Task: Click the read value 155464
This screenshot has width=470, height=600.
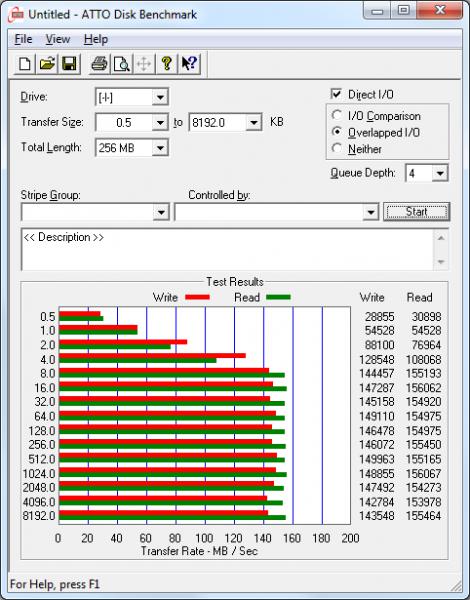Action: point(424,516)
